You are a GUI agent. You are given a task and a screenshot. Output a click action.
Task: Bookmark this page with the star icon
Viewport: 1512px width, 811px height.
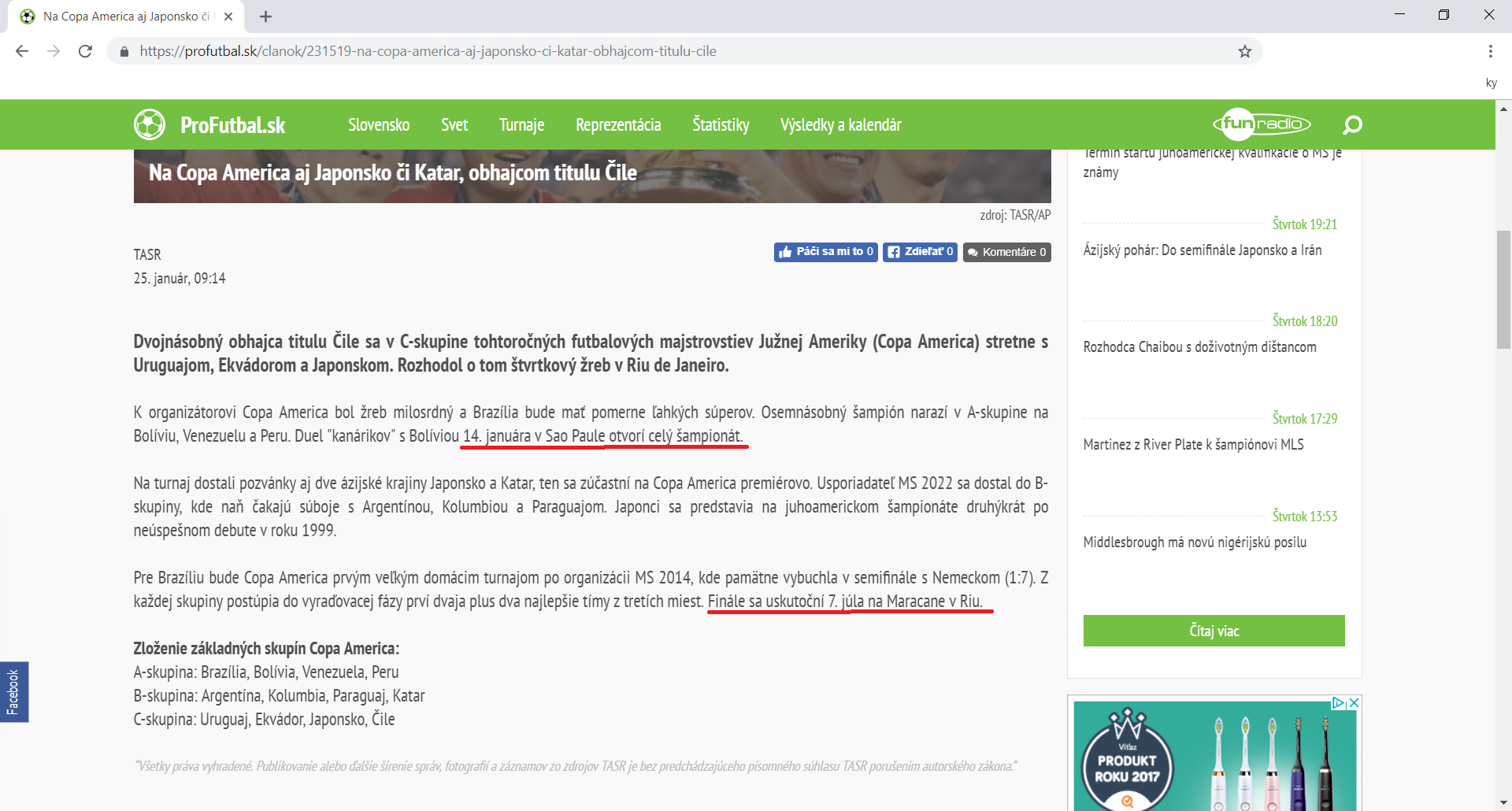click(x=1244, y=51)
